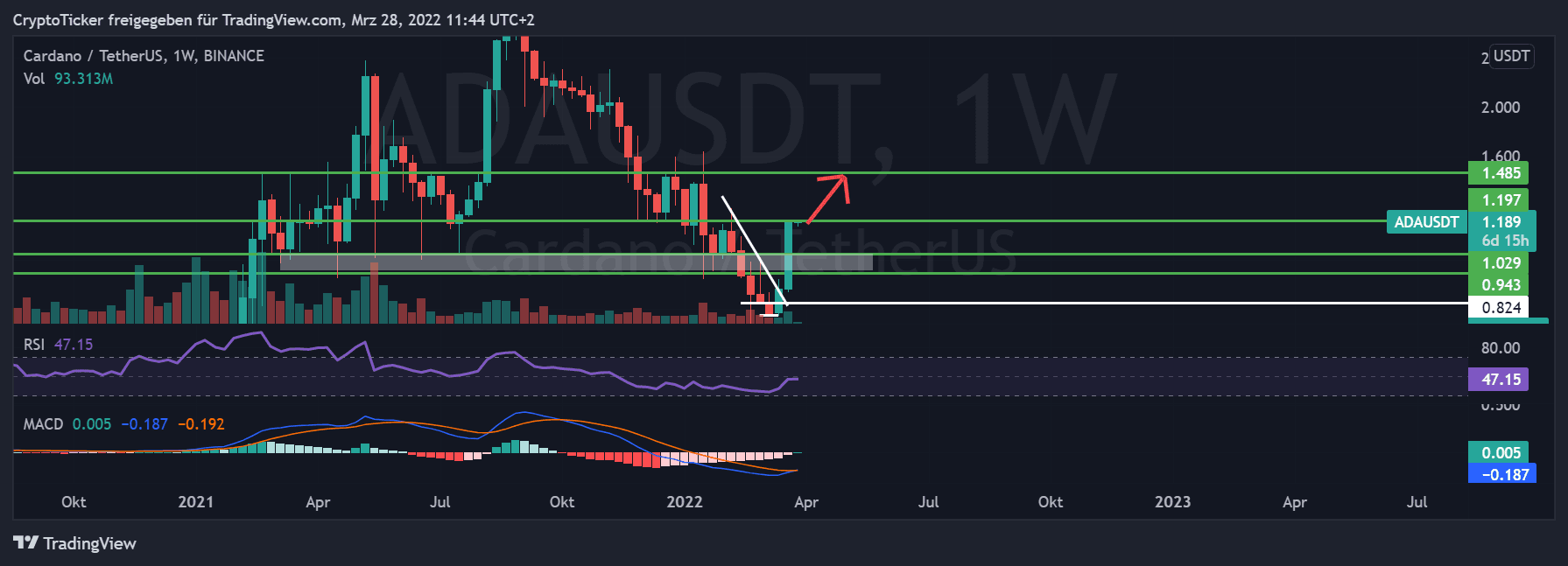
Task: Click the 1.197 green price label
Action: tap(1499, 200)
